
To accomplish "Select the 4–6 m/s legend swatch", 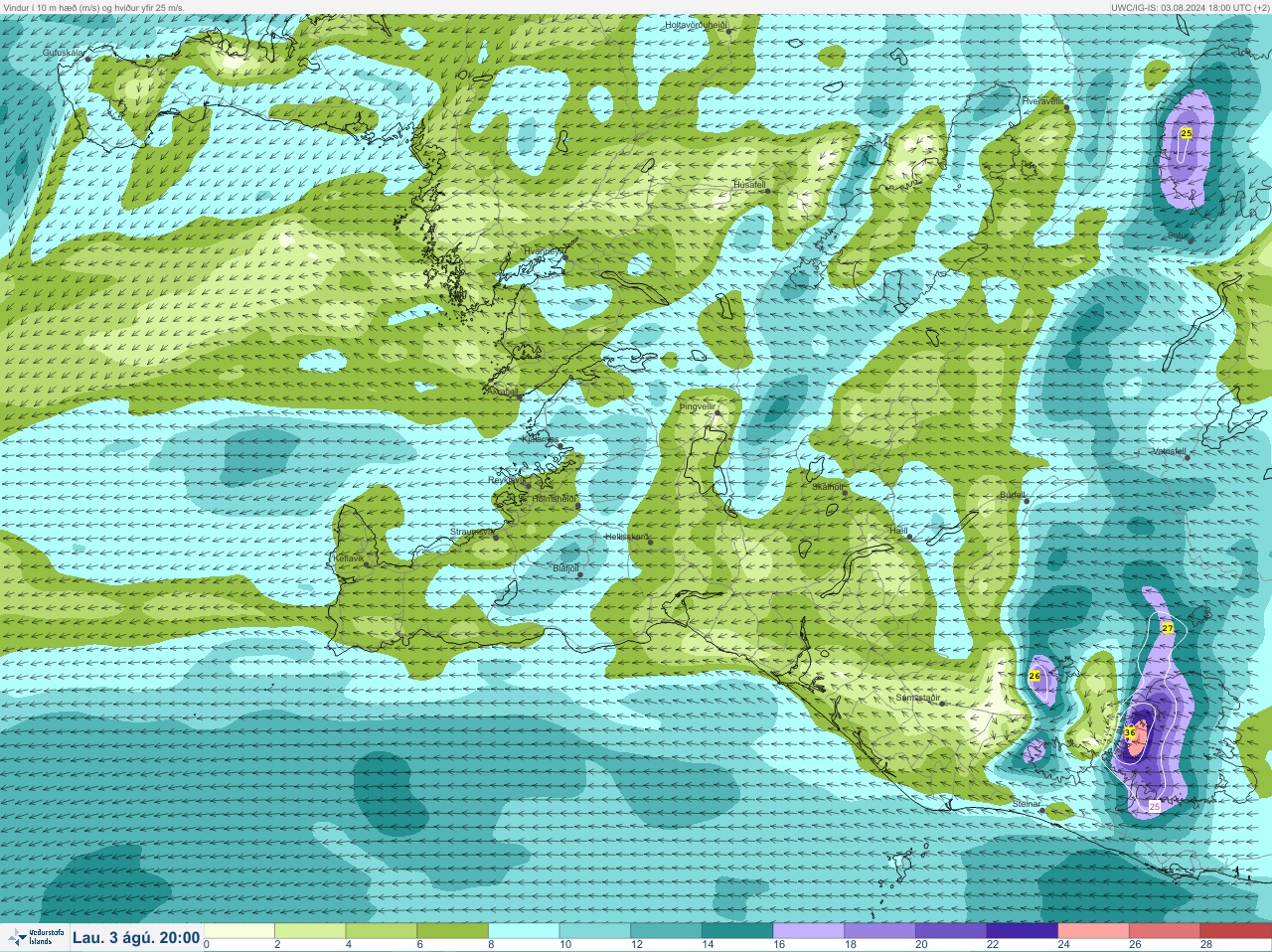I will coord(382,931).
